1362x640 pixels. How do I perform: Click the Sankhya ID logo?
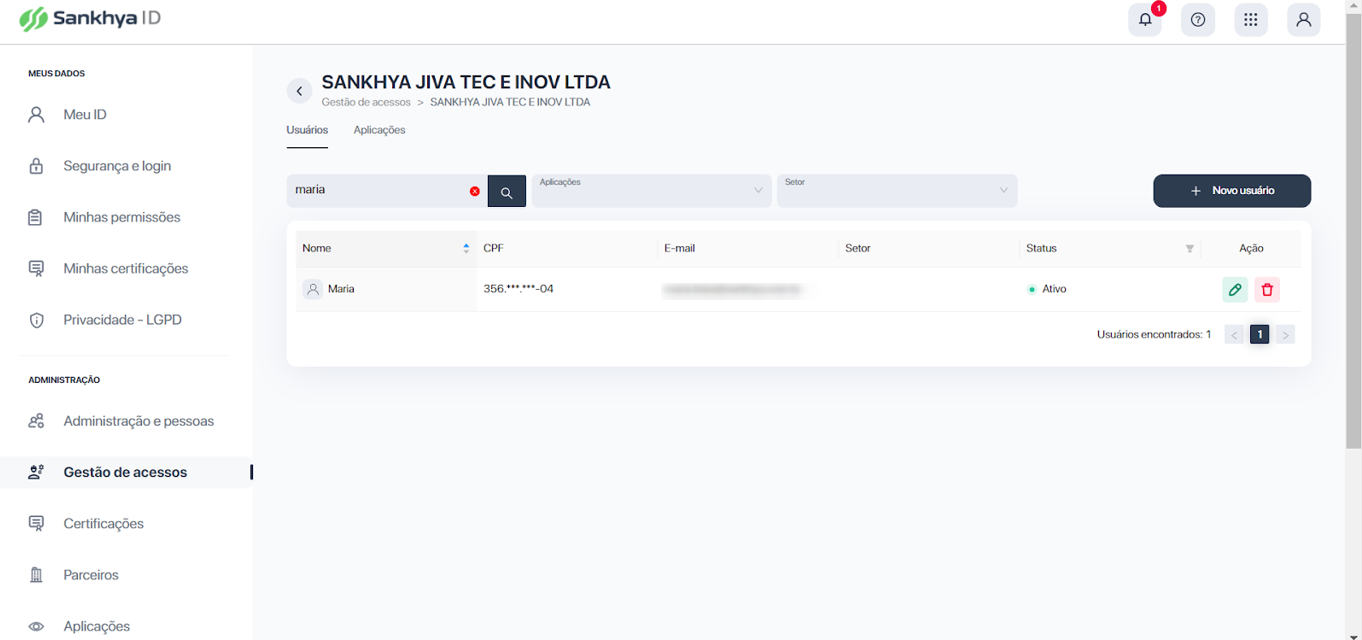click(x=90, y=19)
